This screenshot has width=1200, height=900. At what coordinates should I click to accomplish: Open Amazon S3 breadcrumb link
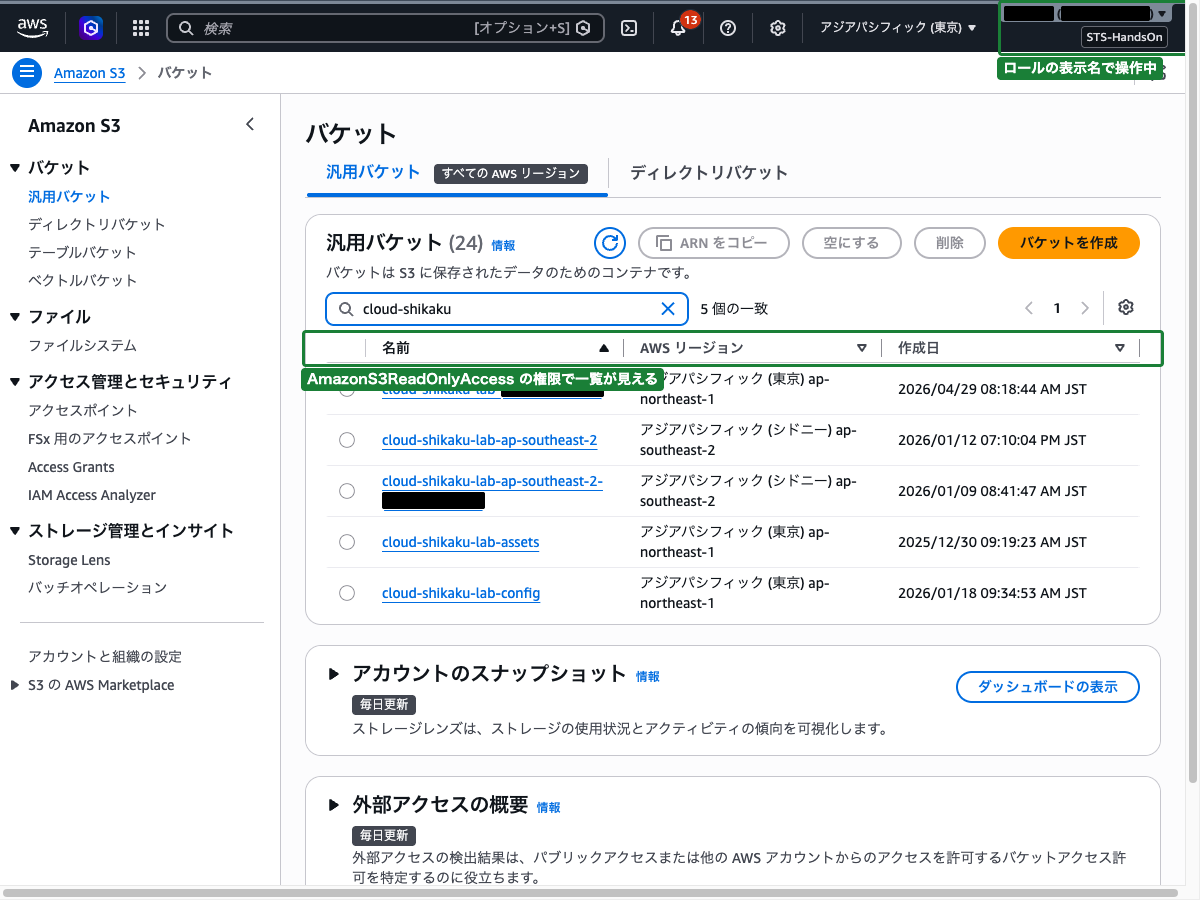coord(90,73)
